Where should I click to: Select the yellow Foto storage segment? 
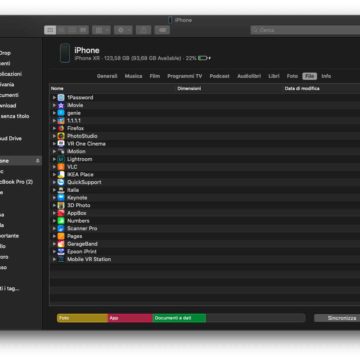tap(82, 318)
